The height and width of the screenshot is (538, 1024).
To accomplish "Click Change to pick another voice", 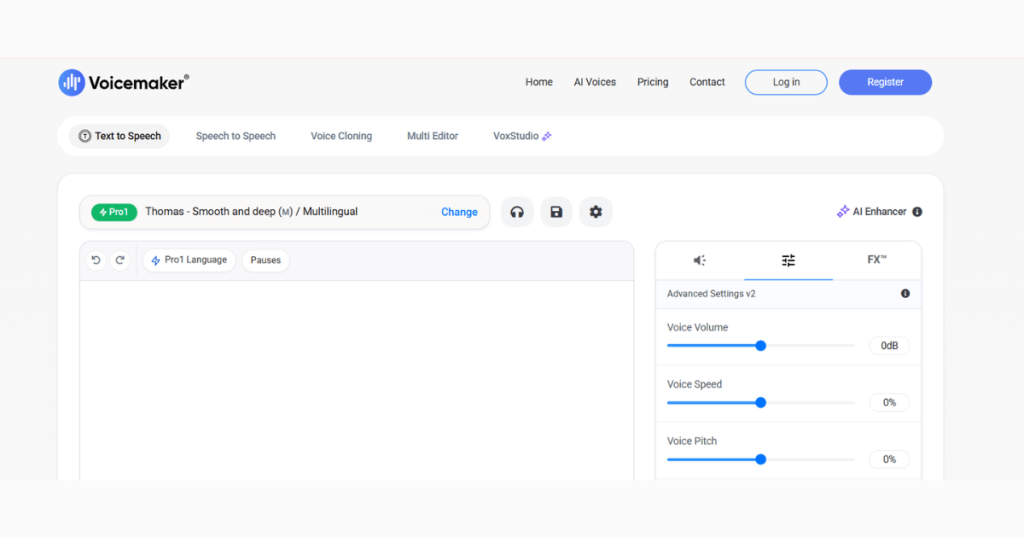I will [459, 212].
